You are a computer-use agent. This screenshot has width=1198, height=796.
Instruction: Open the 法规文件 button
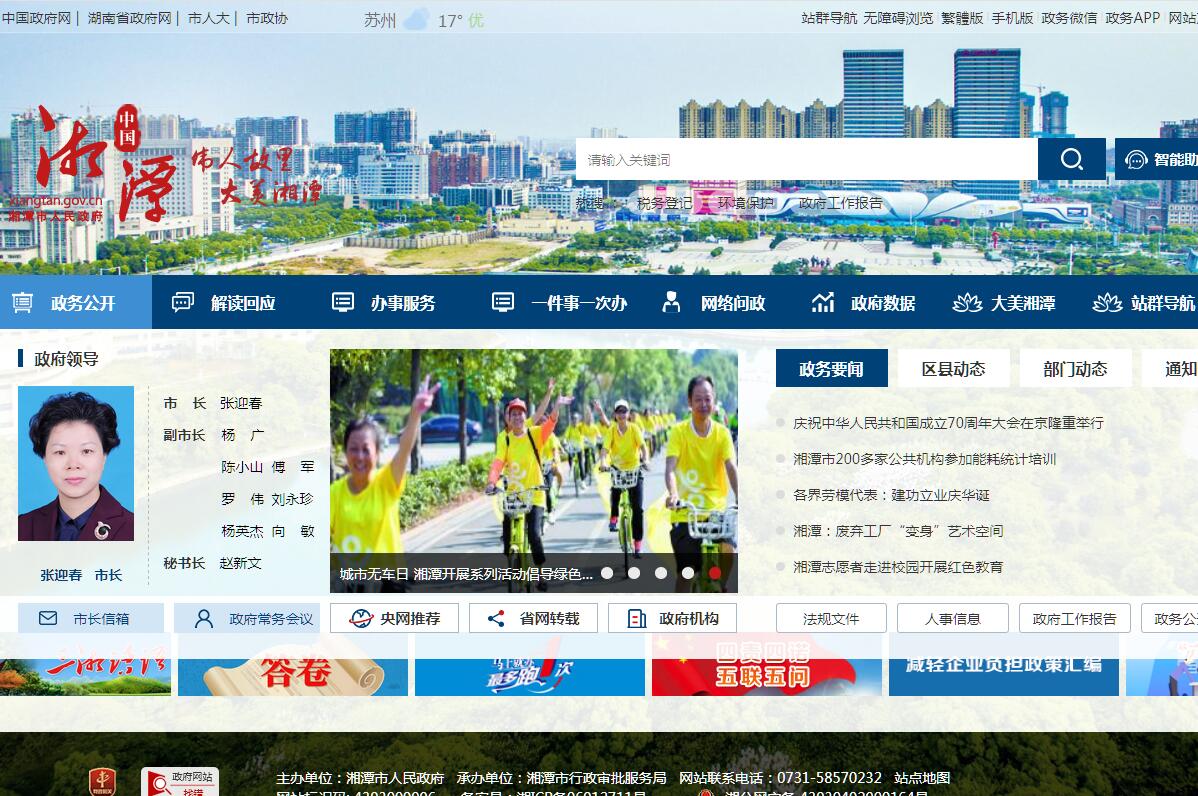click(x=831, y=618)
